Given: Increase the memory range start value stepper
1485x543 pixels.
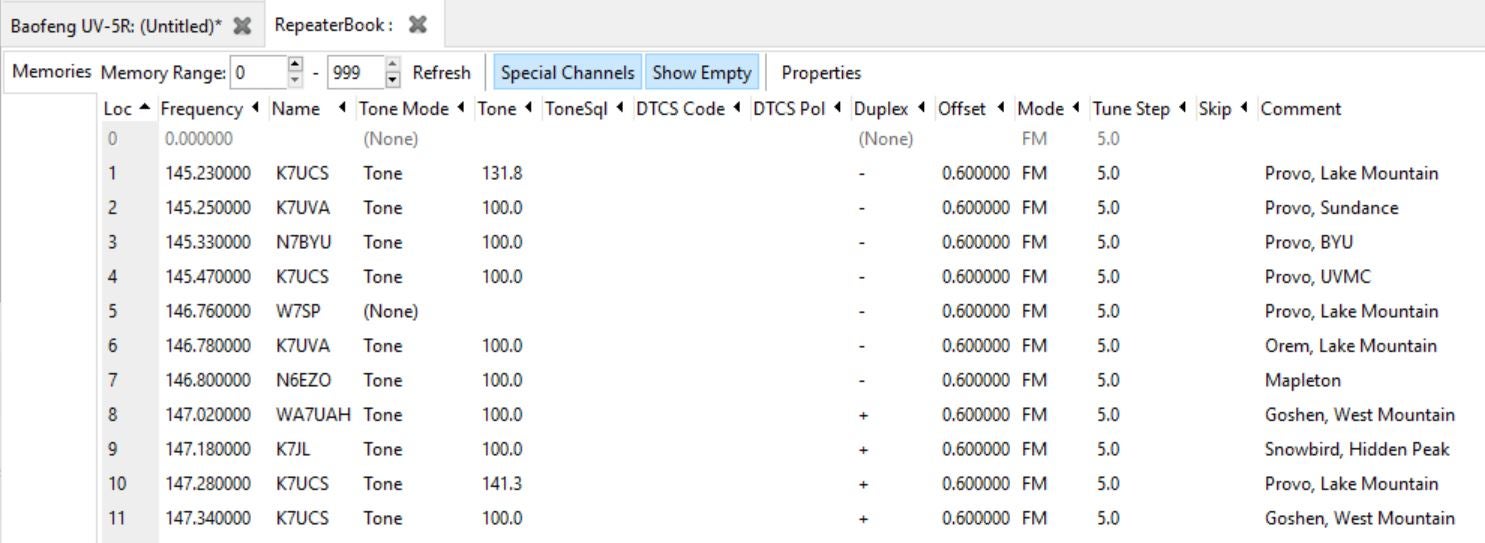Looking at the screenshot, I should [295, 66].
